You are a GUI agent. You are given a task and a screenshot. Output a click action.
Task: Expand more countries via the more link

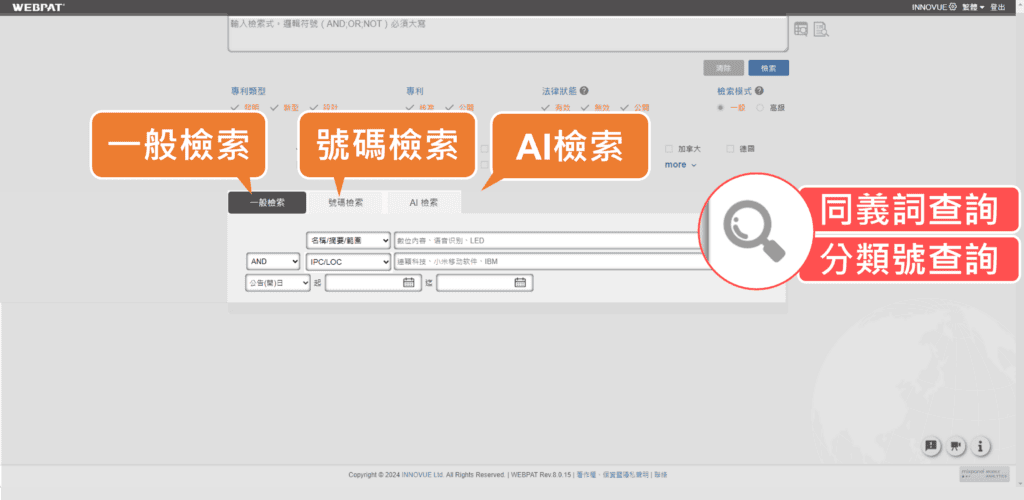coord(680,165)
